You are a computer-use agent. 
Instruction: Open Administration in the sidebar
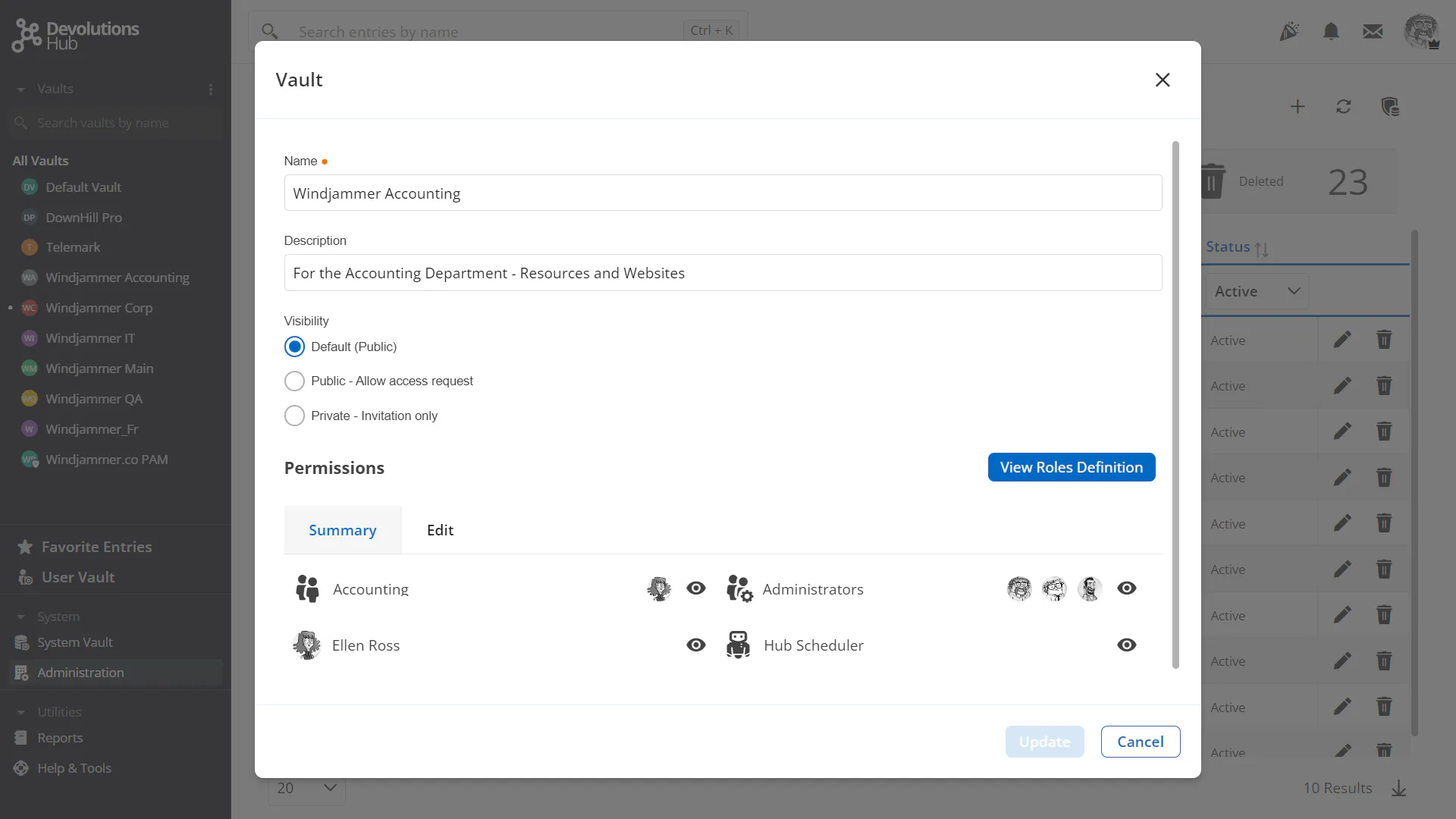[x=115, y=673]
